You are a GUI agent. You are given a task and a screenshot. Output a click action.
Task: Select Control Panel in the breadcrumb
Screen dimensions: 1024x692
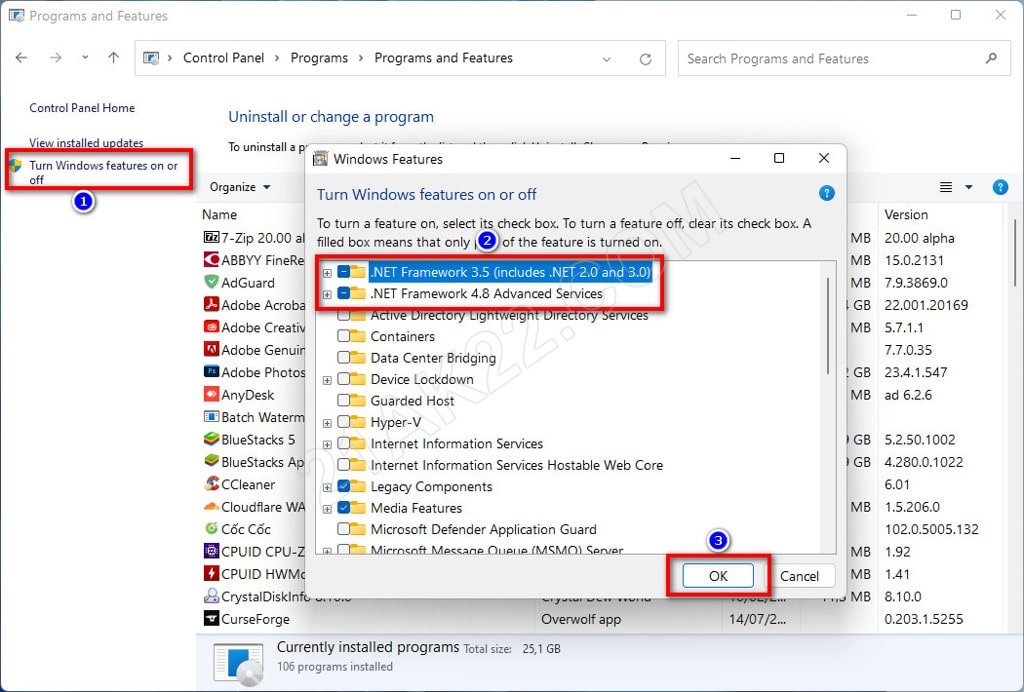coord(223,58)
